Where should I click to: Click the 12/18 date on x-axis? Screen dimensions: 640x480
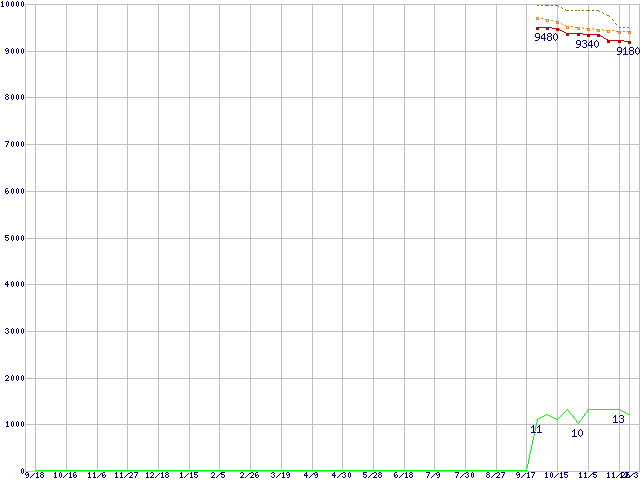(157, 475)
